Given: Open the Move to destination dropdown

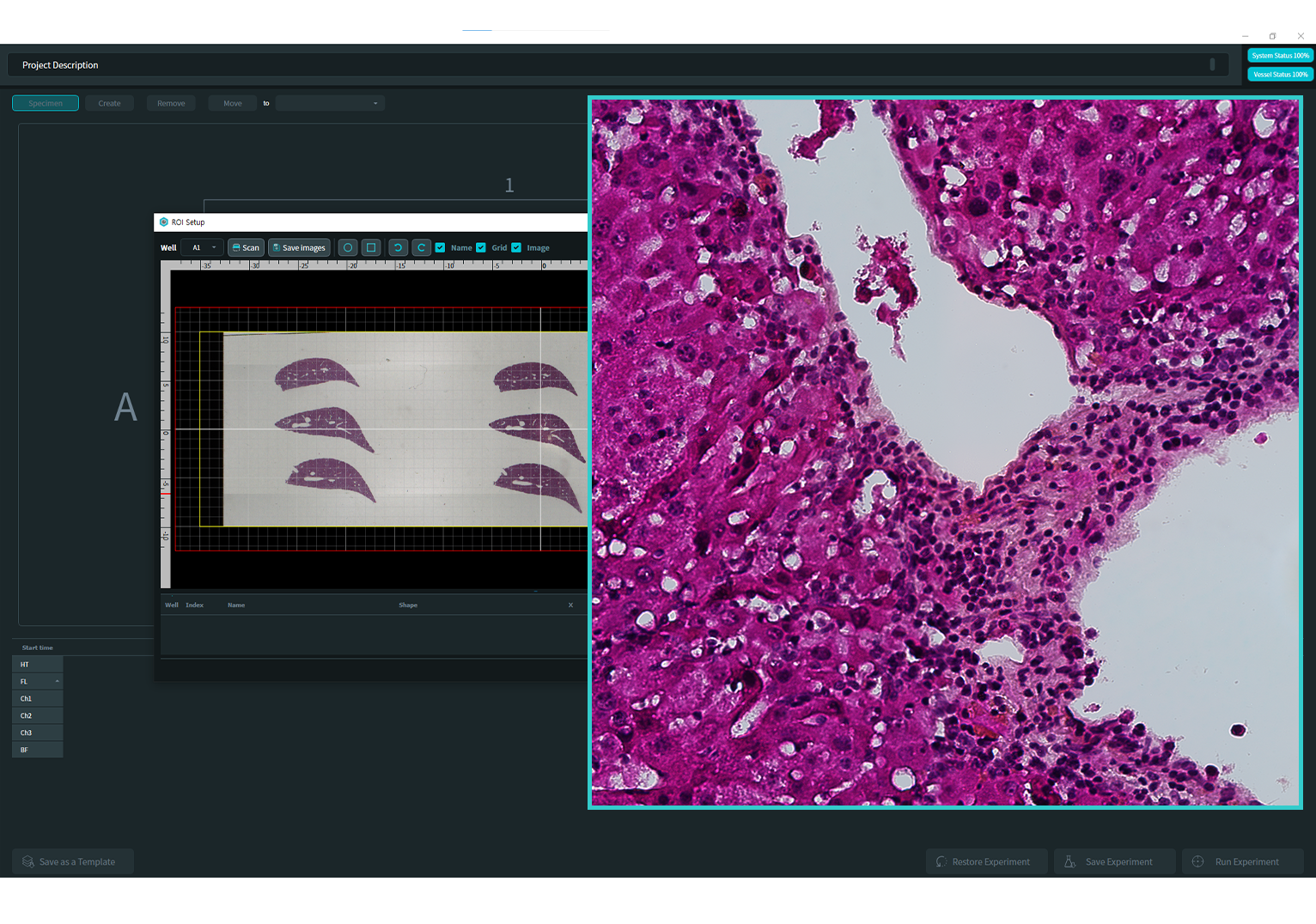Looking at the screenshot, I should 330,103.
